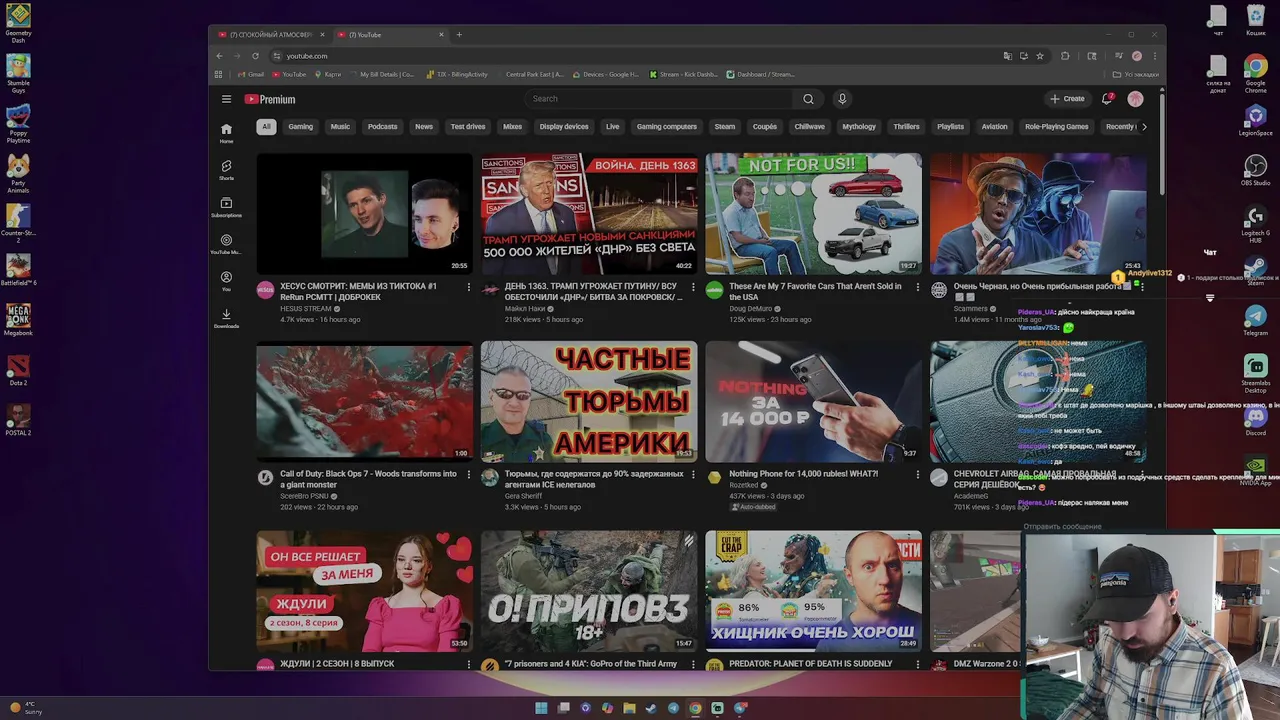Reload the page in Chrome
Viewport: 1280px width, 720px height.
255,56
